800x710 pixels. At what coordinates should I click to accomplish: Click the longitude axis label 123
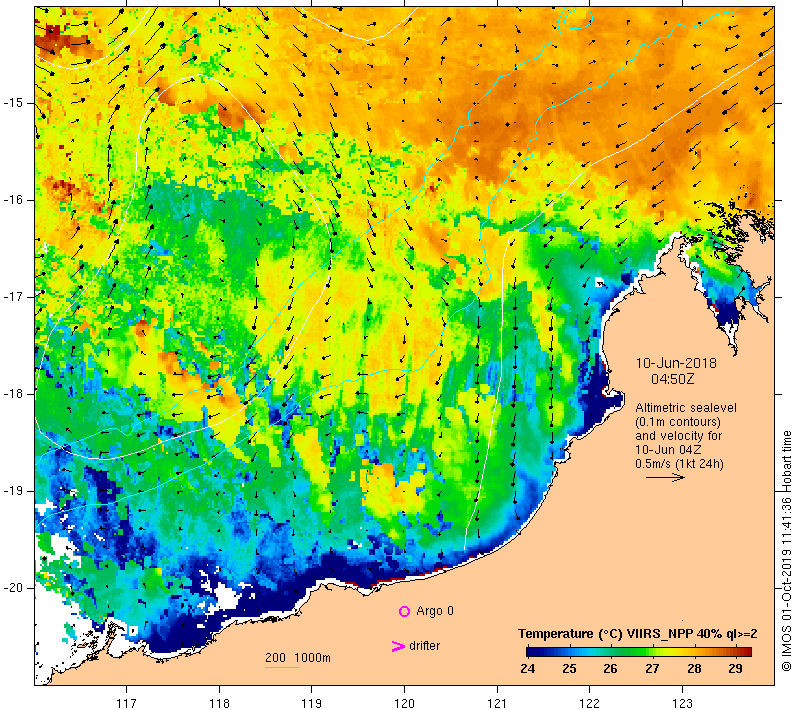tap(682, 703)
